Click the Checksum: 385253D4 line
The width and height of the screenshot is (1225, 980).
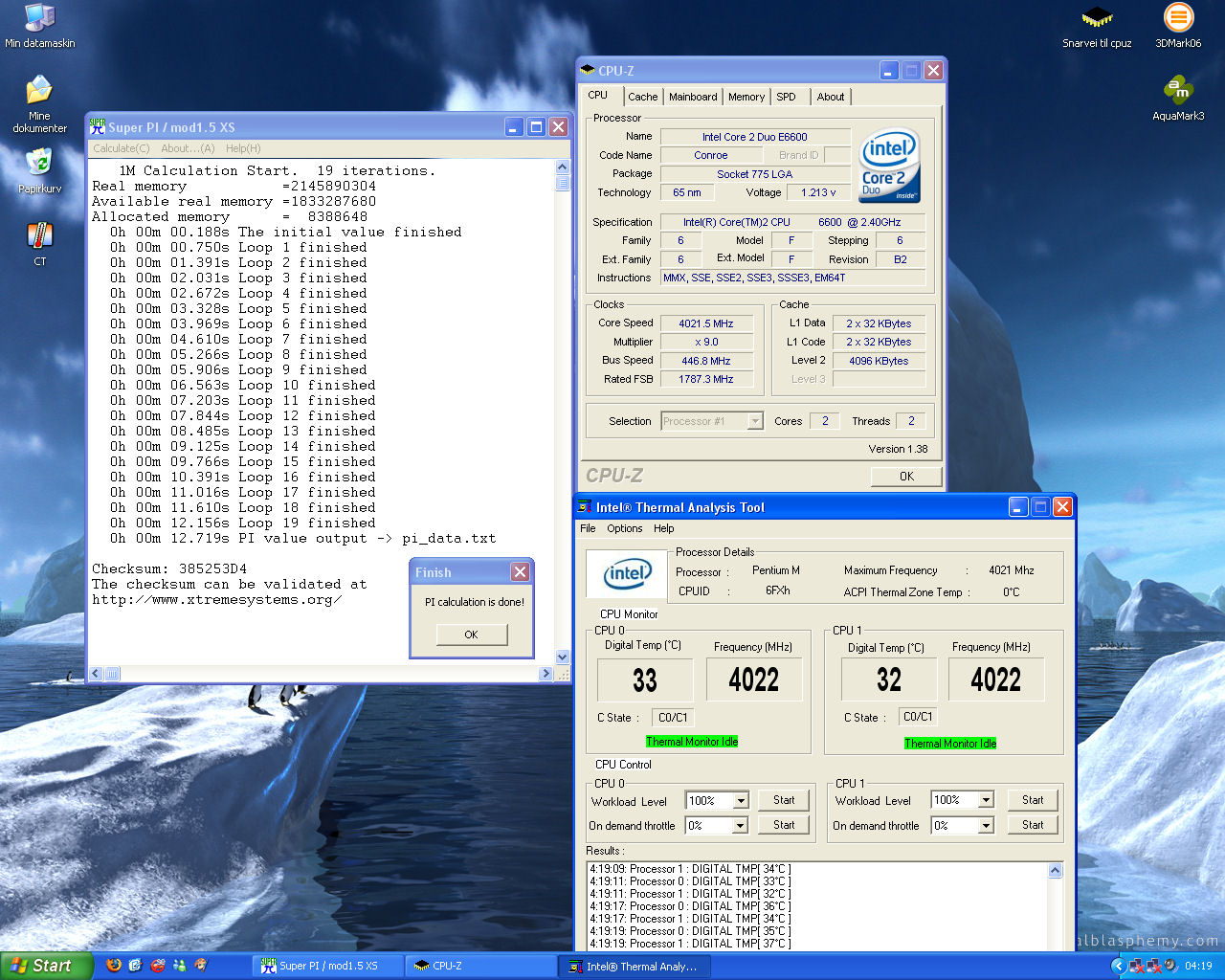(169, 568)
